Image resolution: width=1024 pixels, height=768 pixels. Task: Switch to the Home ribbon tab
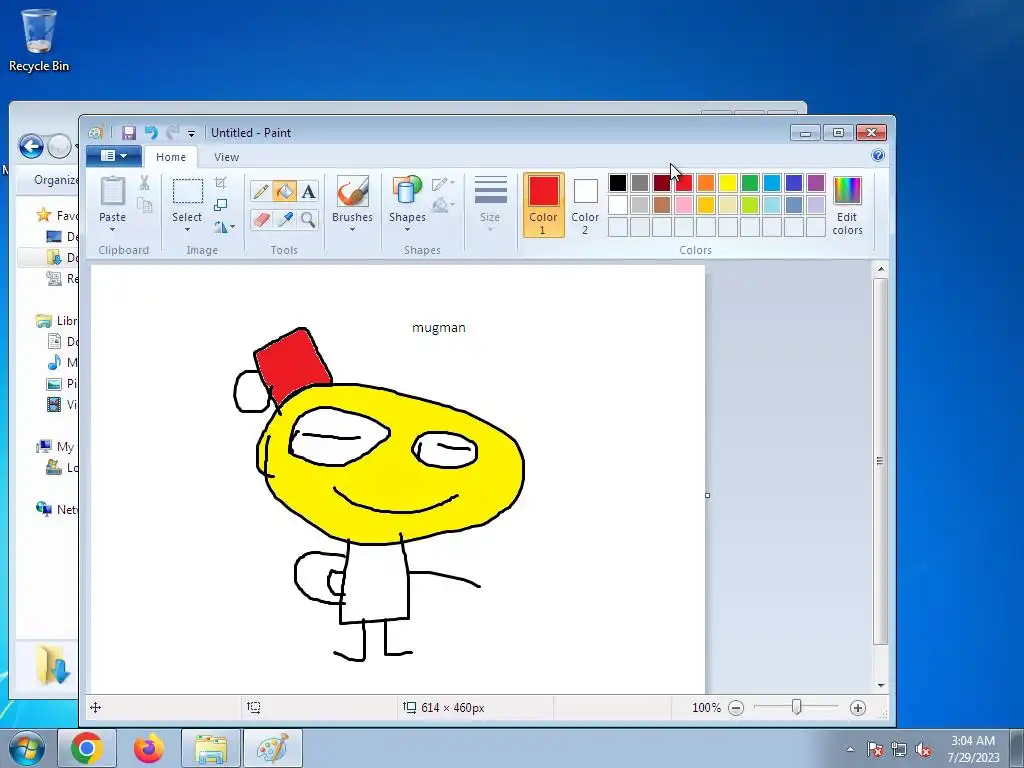[x=170, y=157]
